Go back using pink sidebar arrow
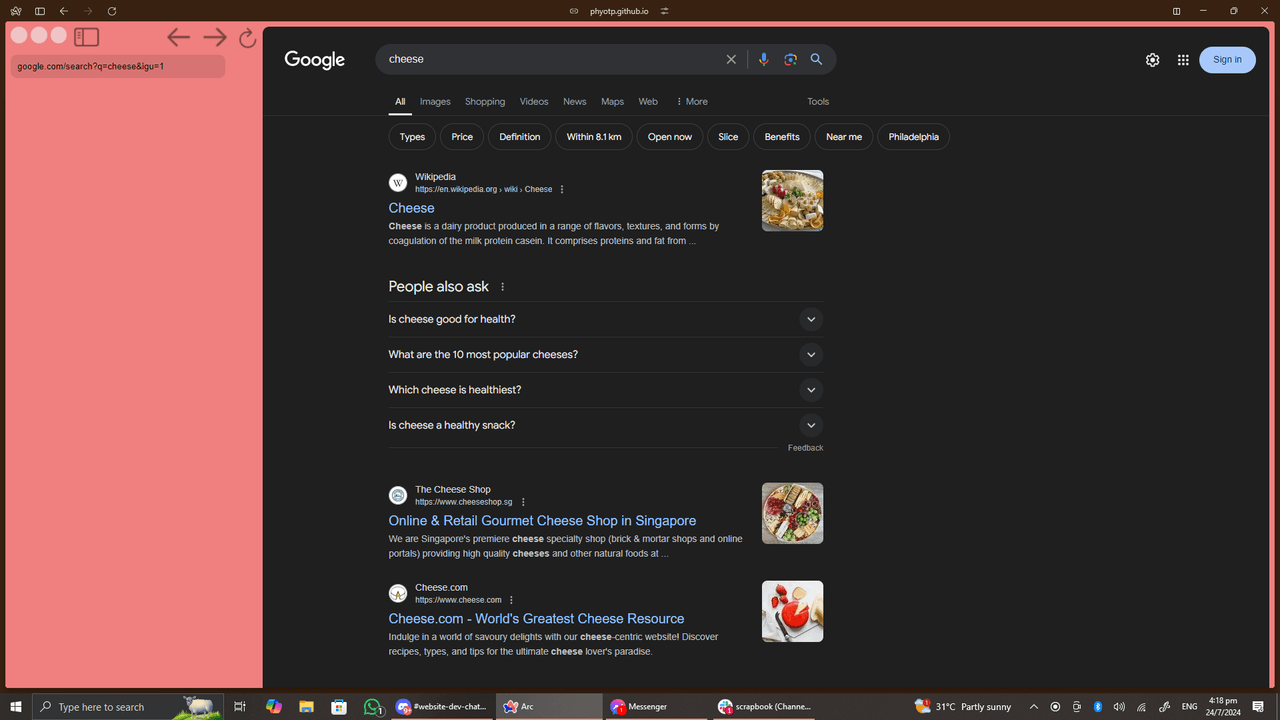The image size is (1280, 720). [178, 38]
